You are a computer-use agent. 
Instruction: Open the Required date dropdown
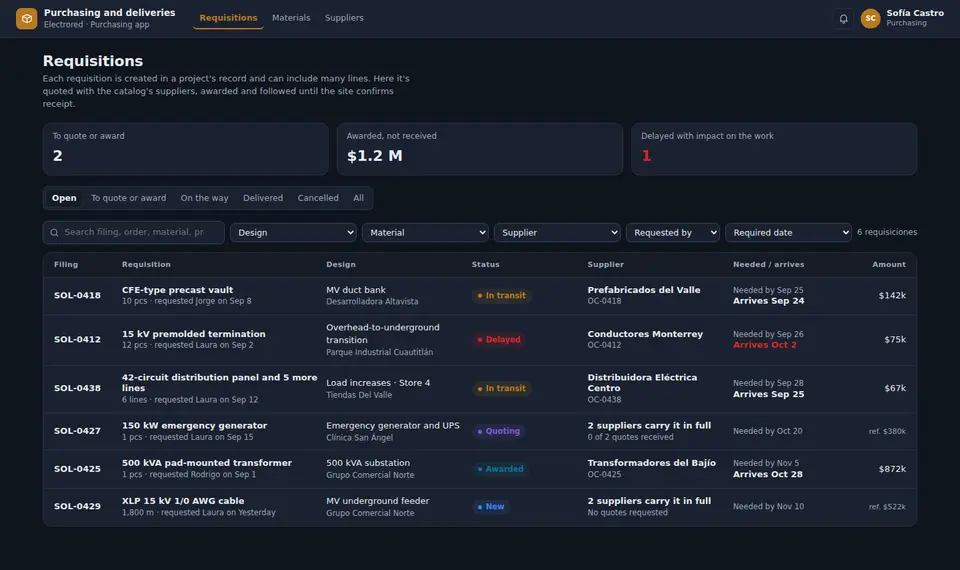click(x=789, y=233)
